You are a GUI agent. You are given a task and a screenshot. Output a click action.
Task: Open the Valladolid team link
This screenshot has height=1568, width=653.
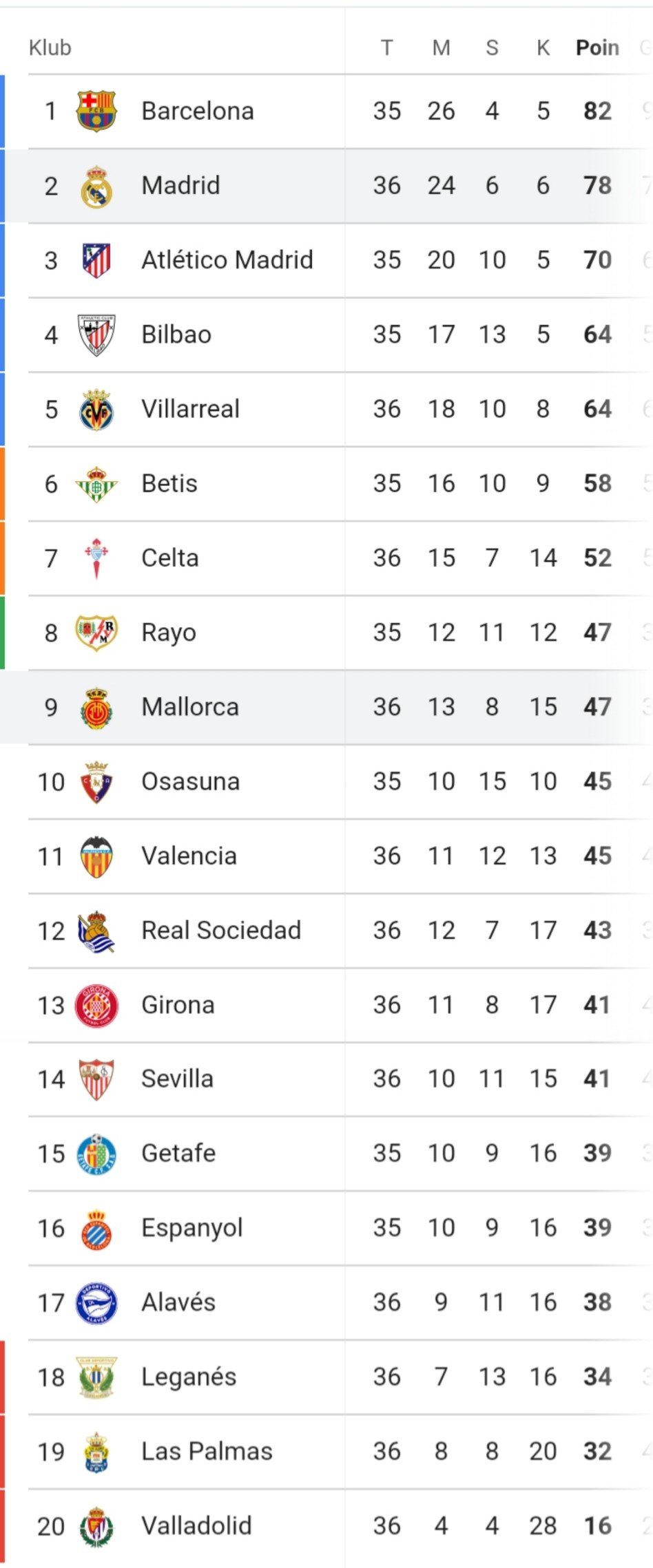click(196, 1526)
